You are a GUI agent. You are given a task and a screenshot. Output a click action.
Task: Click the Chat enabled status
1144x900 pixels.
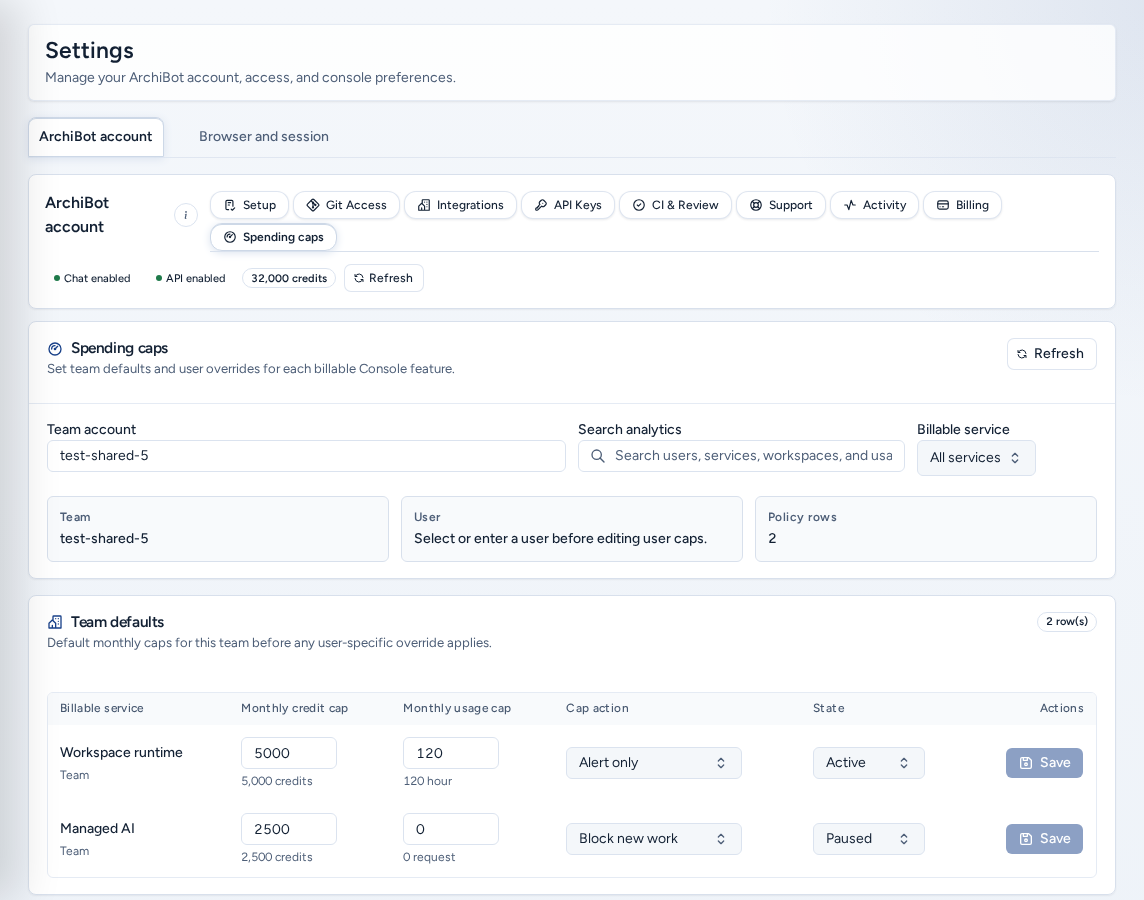[92, 278]
